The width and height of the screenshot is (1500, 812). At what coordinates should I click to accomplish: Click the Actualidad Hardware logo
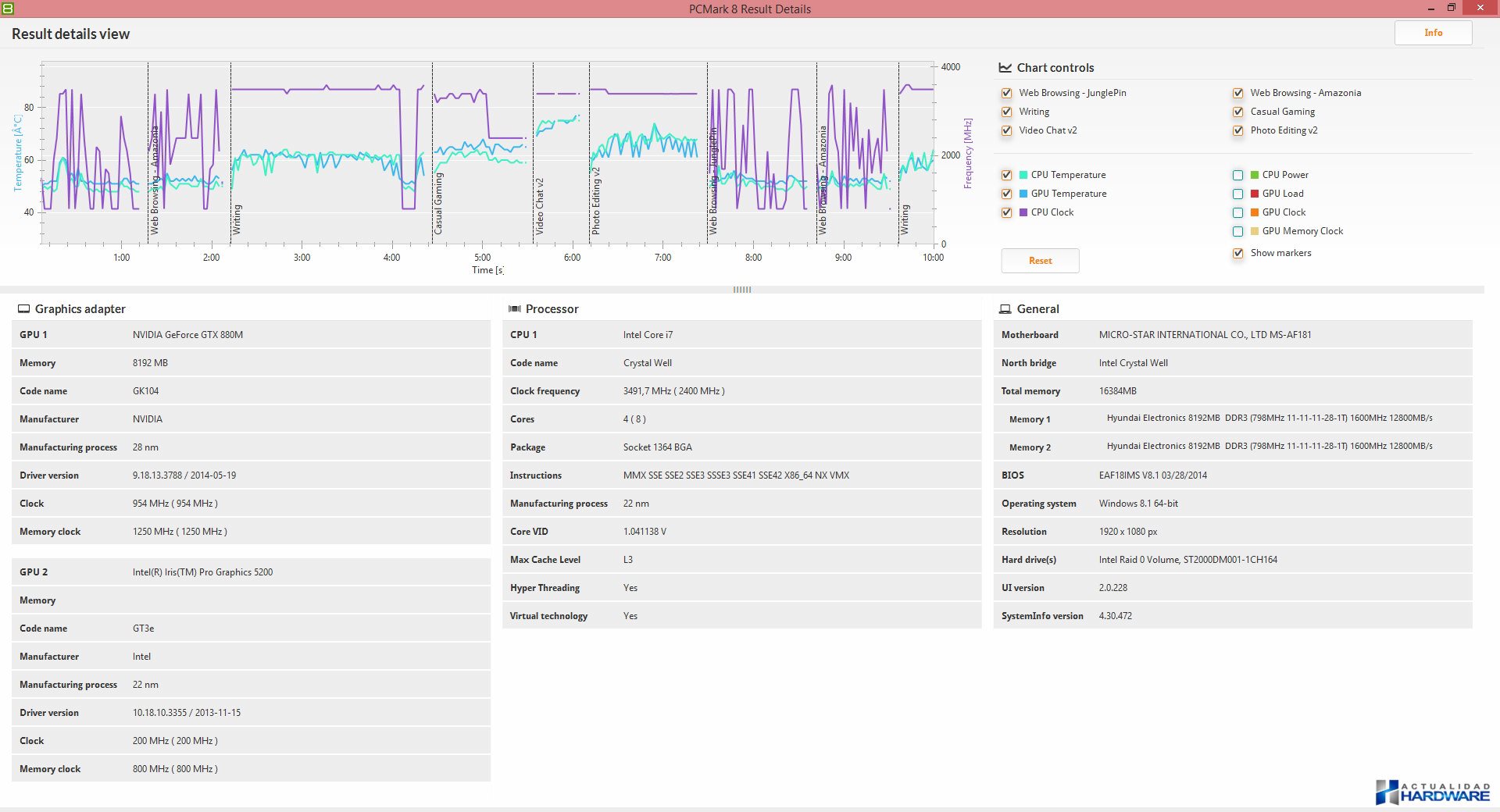click(x=1432, y=792)
